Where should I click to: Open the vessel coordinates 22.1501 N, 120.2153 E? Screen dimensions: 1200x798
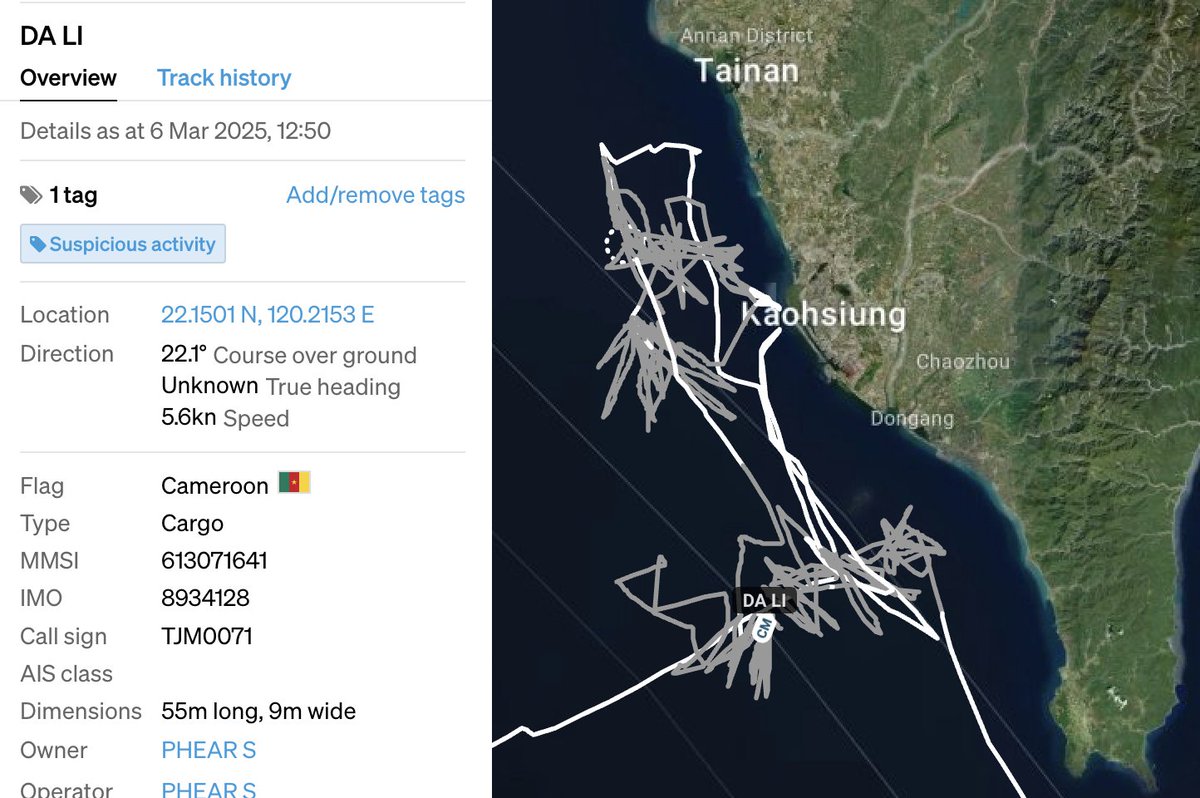pos(266,314)
